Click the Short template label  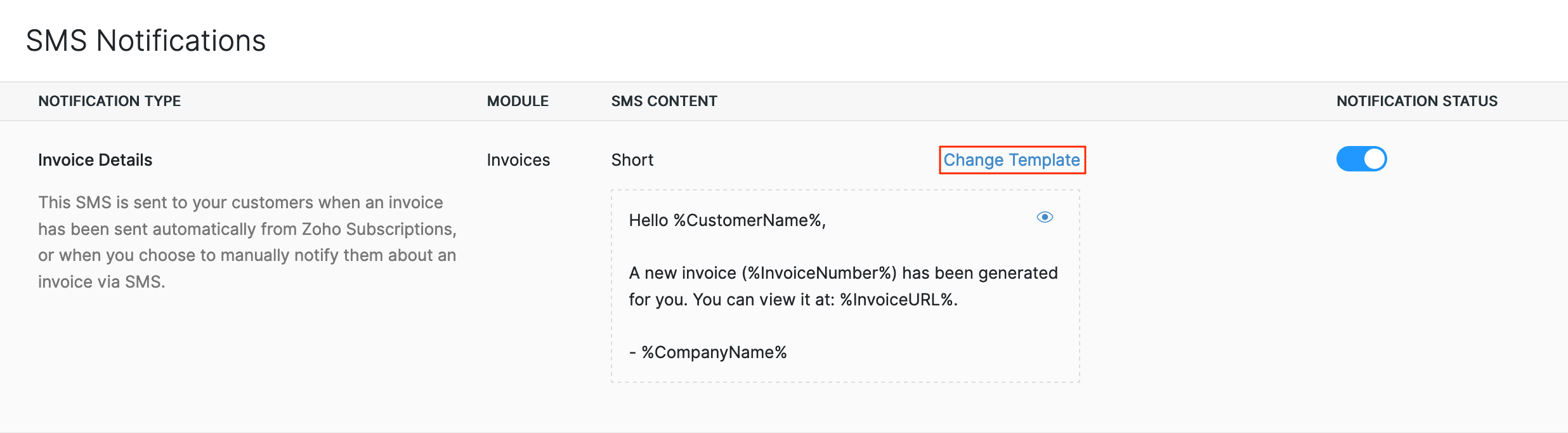coord(631,159)
